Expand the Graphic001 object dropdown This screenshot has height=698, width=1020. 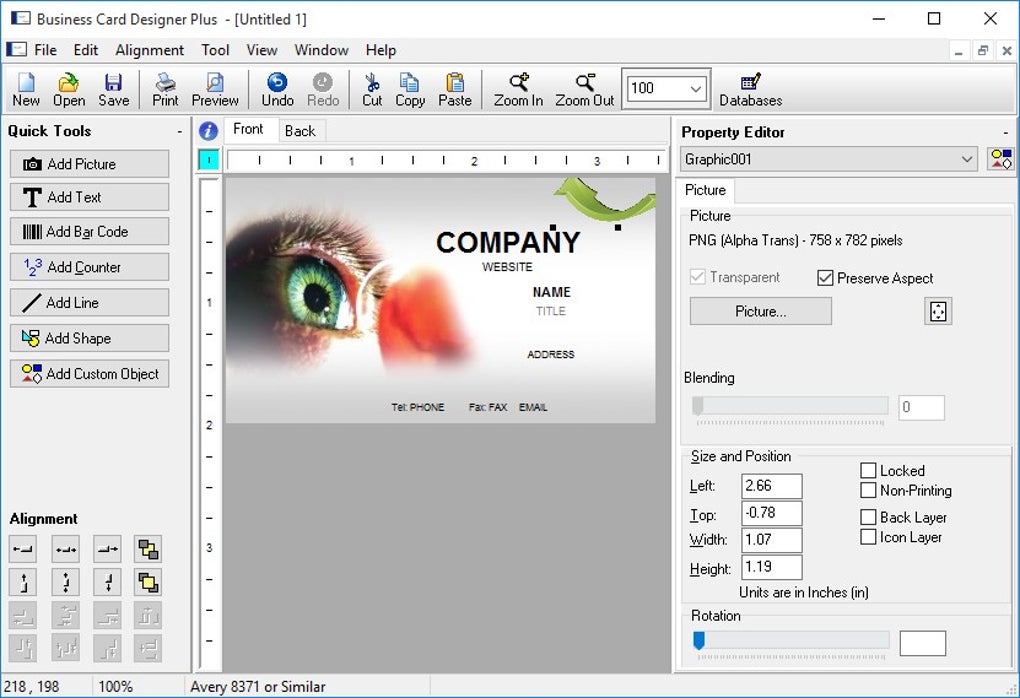(x=967, y=159)
